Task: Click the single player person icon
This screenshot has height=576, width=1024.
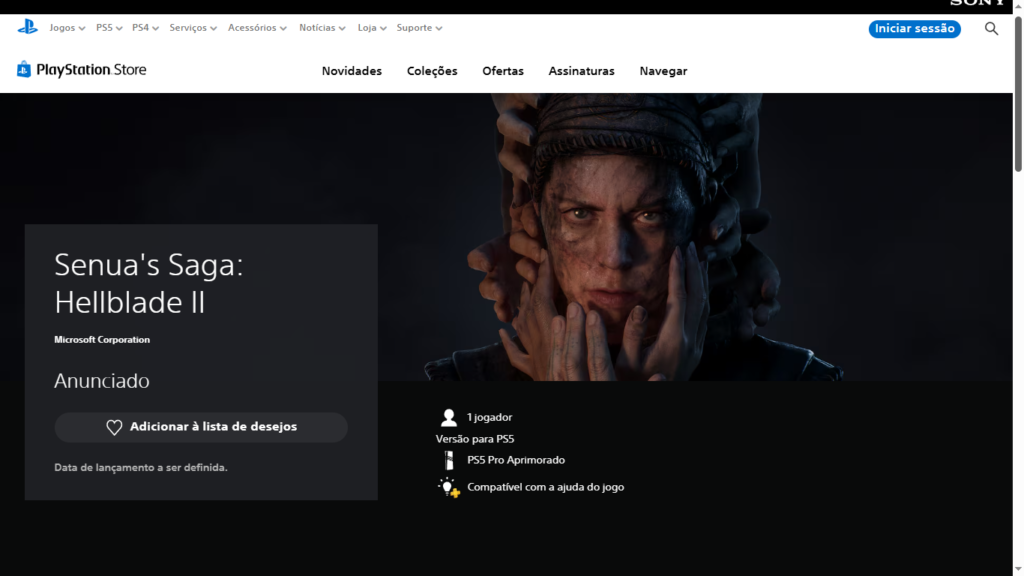Action: click(x=449, y=417)
